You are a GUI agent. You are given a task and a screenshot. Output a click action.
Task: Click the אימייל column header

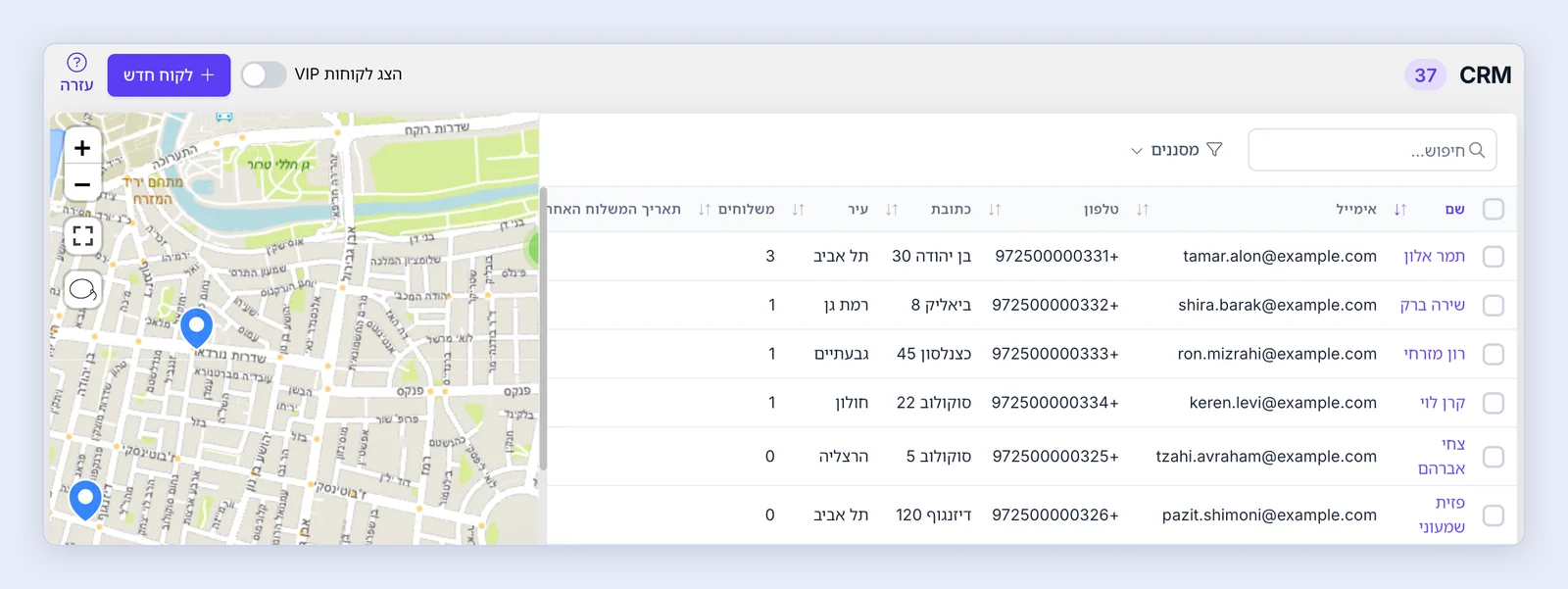point(1356,209)
